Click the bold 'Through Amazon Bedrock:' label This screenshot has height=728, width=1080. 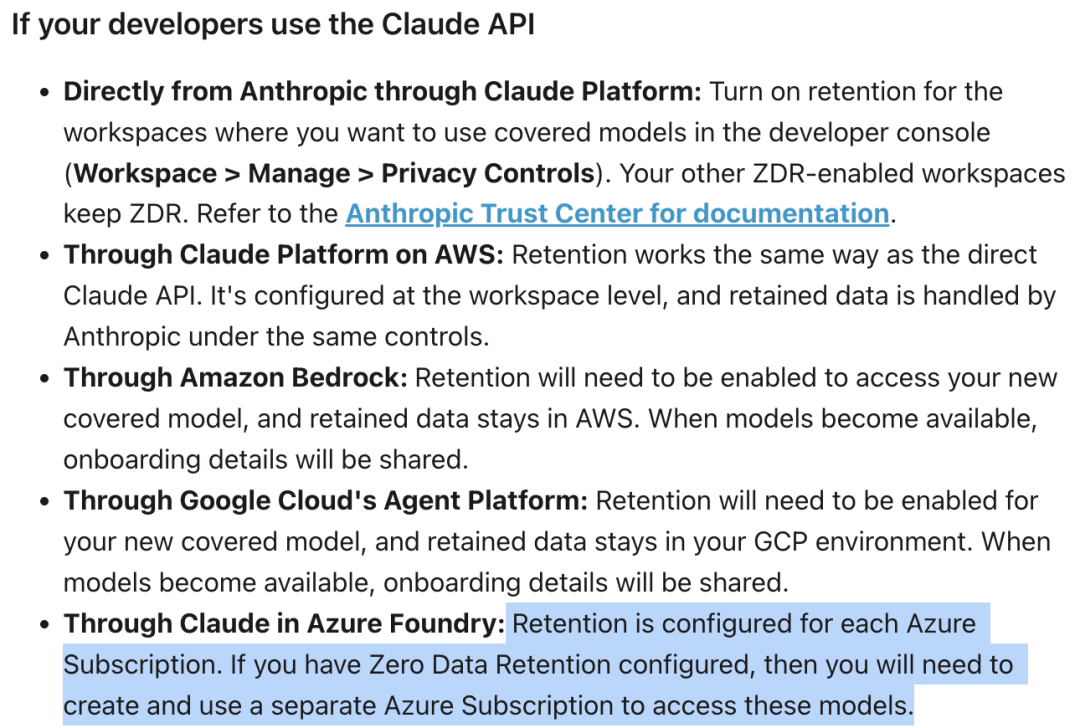(236, 377)
